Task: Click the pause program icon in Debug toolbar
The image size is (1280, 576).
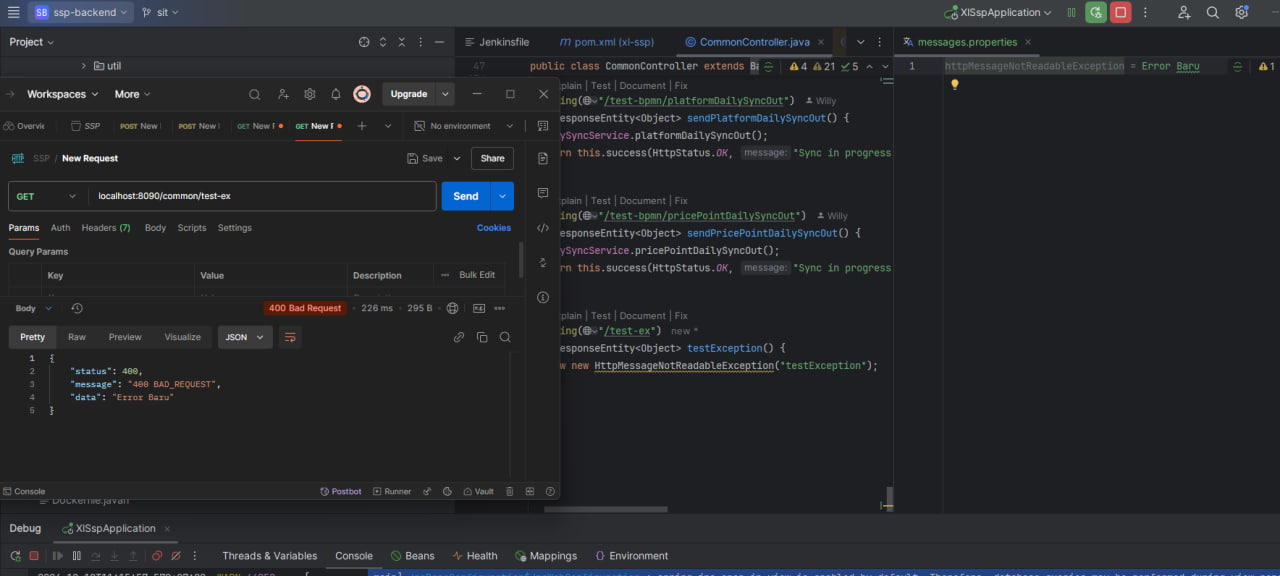Action: pos(76,556)
